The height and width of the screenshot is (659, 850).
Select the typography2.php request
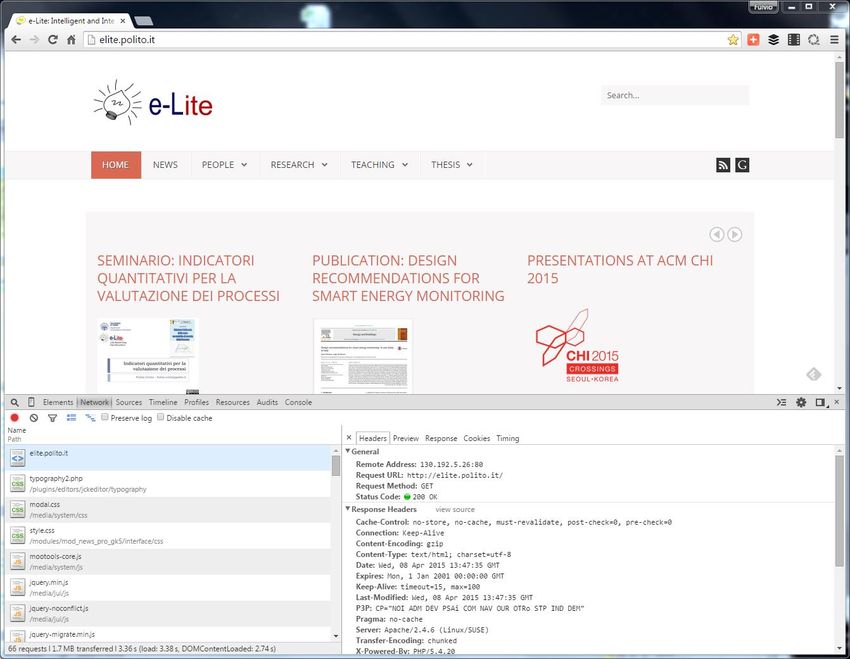coord(168,483)
